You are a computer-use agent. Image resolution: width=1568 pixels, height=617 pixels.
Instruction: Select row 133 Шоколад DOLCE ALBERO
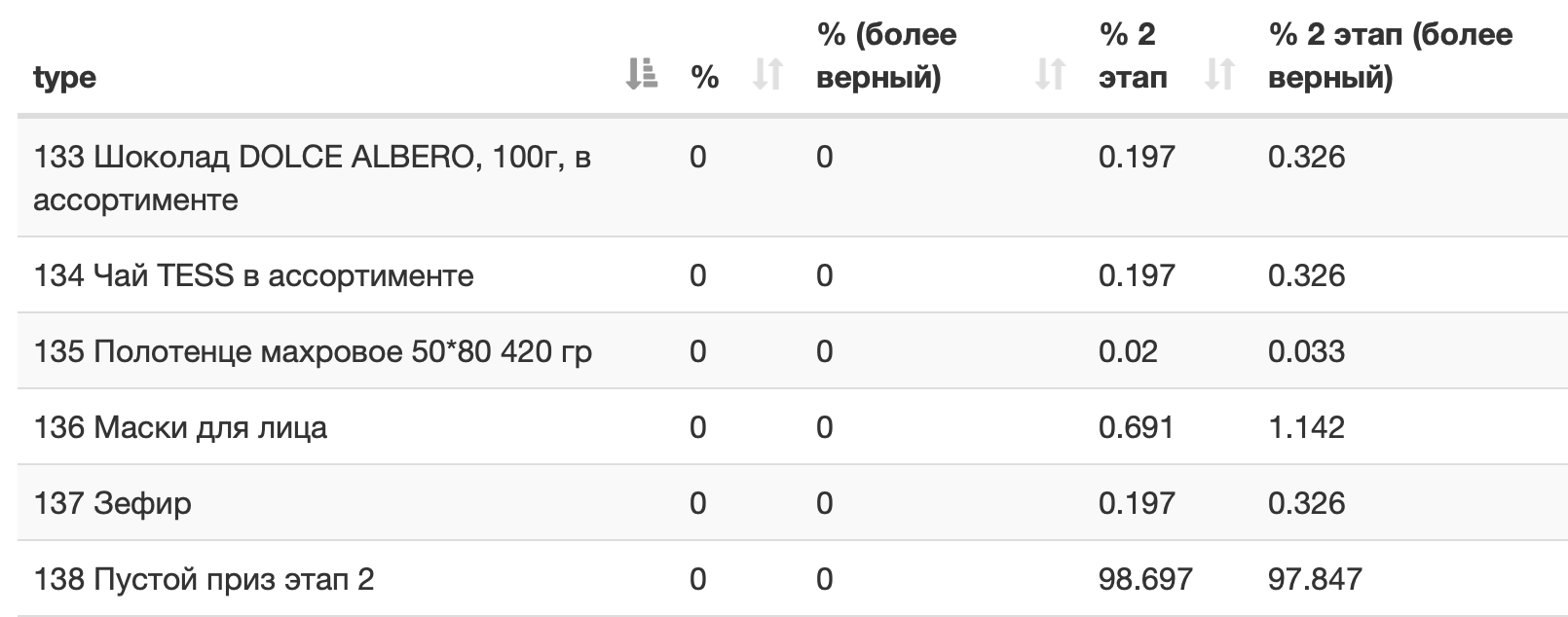coord(793,178)
